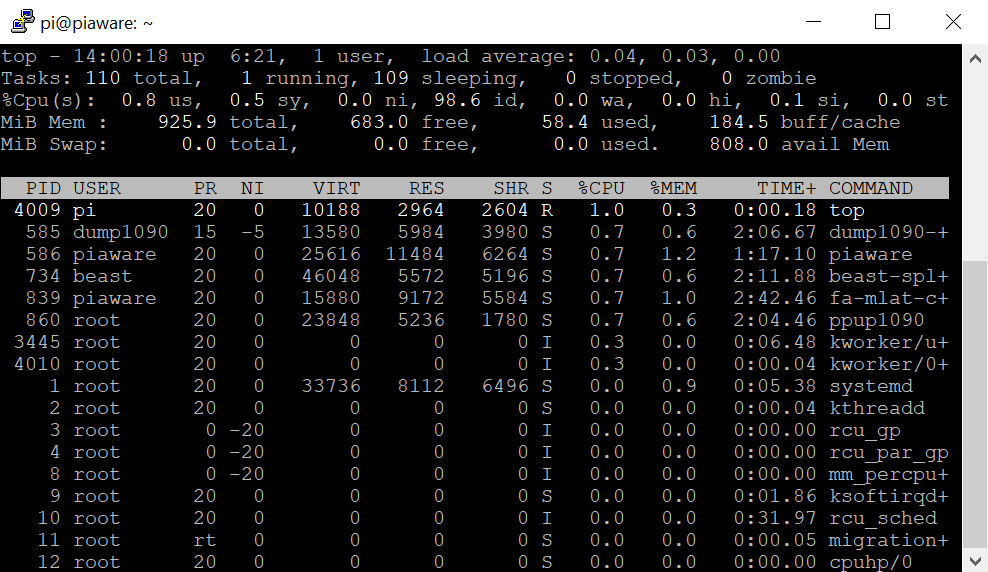The height and width of the screenshot is (572, 988).
Task: Click the '184.5 buff/cache' value
Action: coord(805,122)
